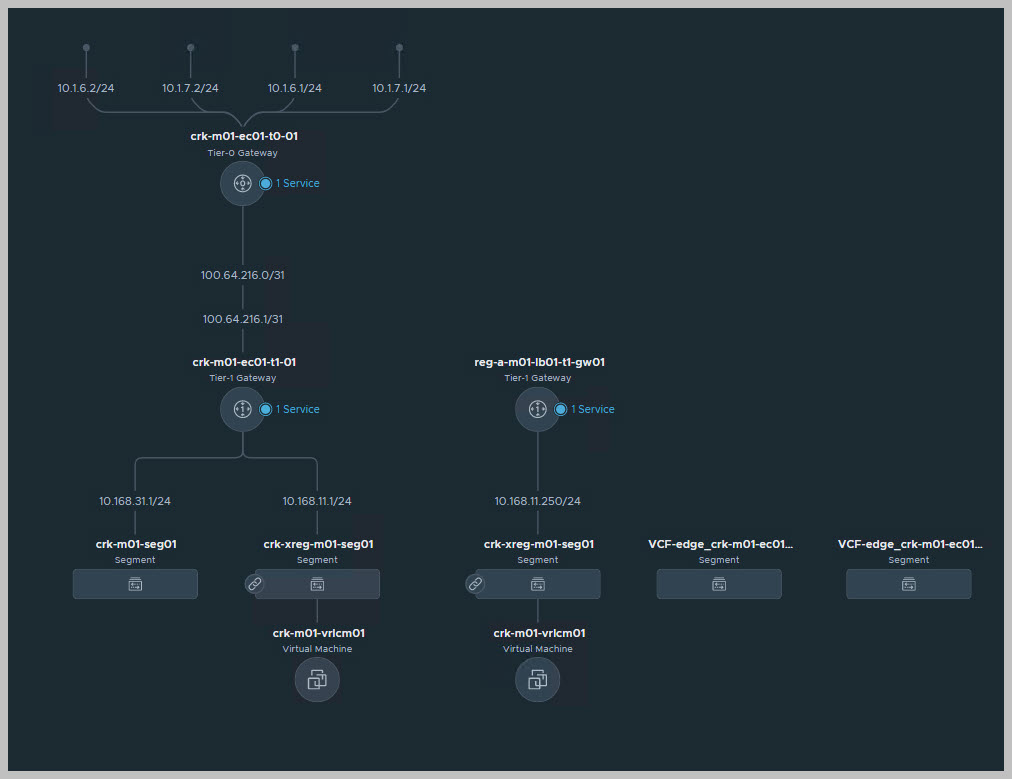Click the uplink endpoint dot above 10.1.7.1/24
The height and width of the screenshot is (779, 1012).
click(399, 47)
